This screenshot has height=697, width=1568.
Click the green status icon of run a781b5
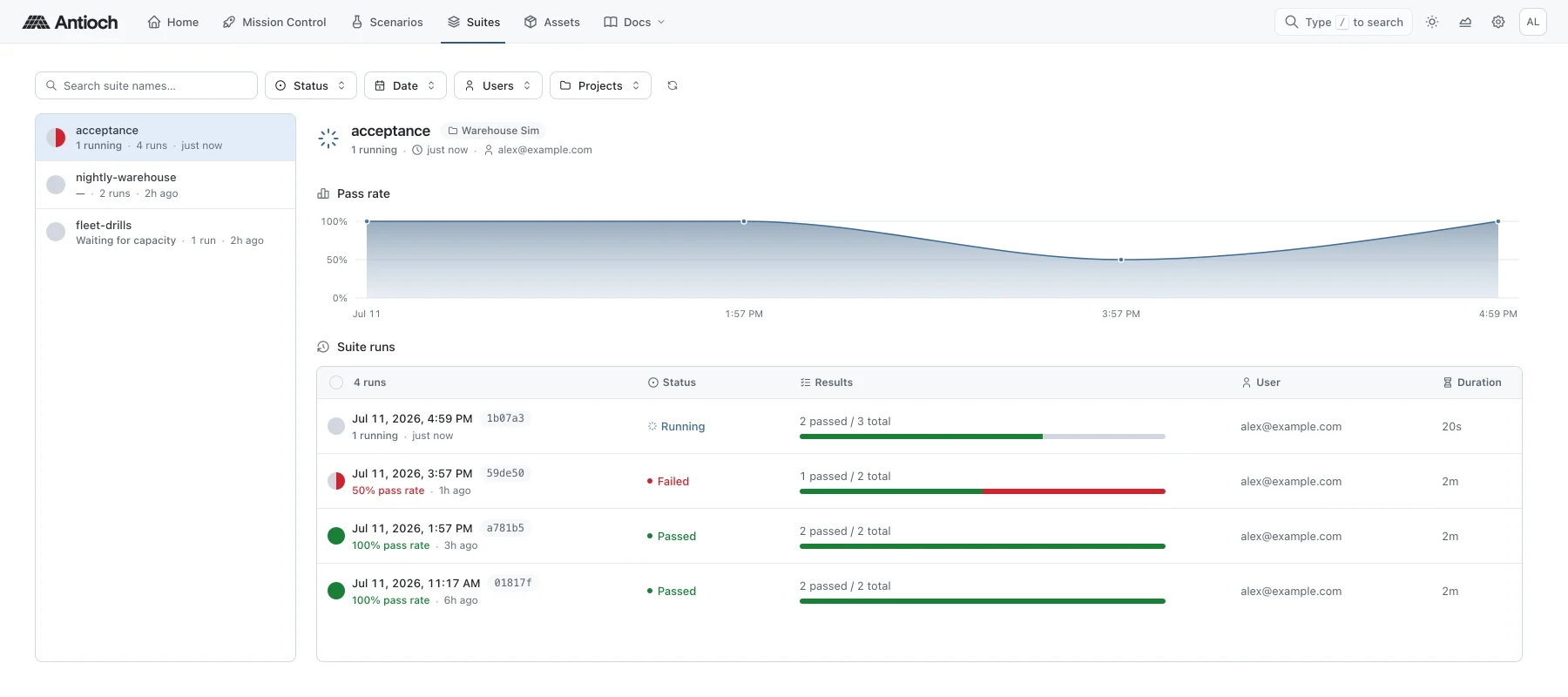[336, 536]
